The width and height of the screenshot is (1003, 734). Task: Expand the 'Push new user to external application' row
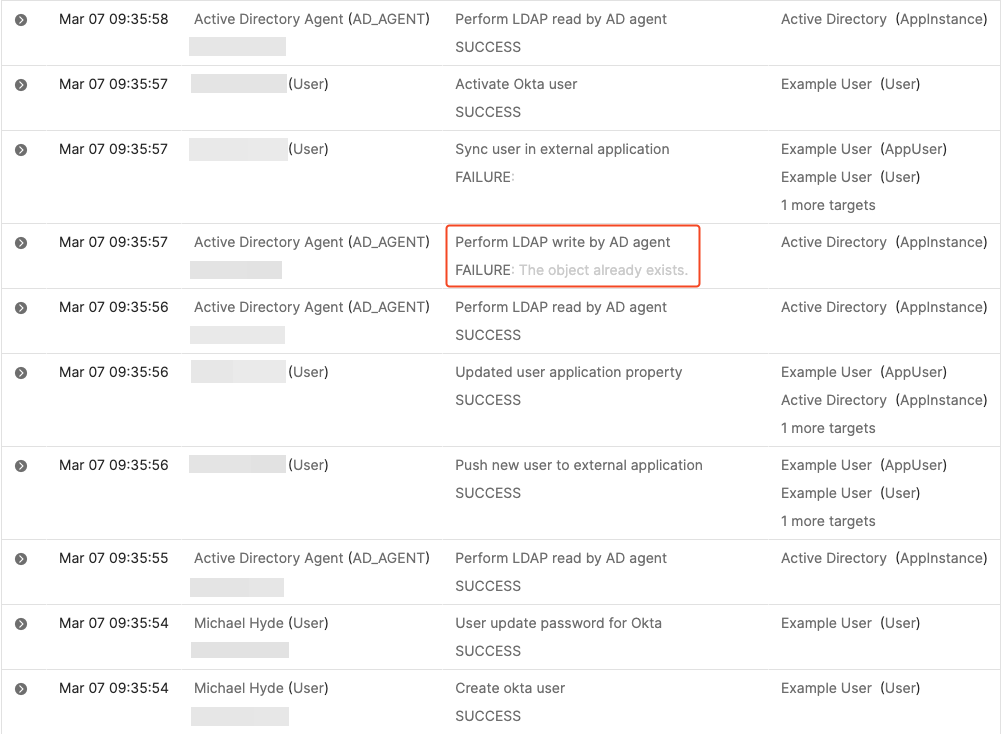(21, 466)
